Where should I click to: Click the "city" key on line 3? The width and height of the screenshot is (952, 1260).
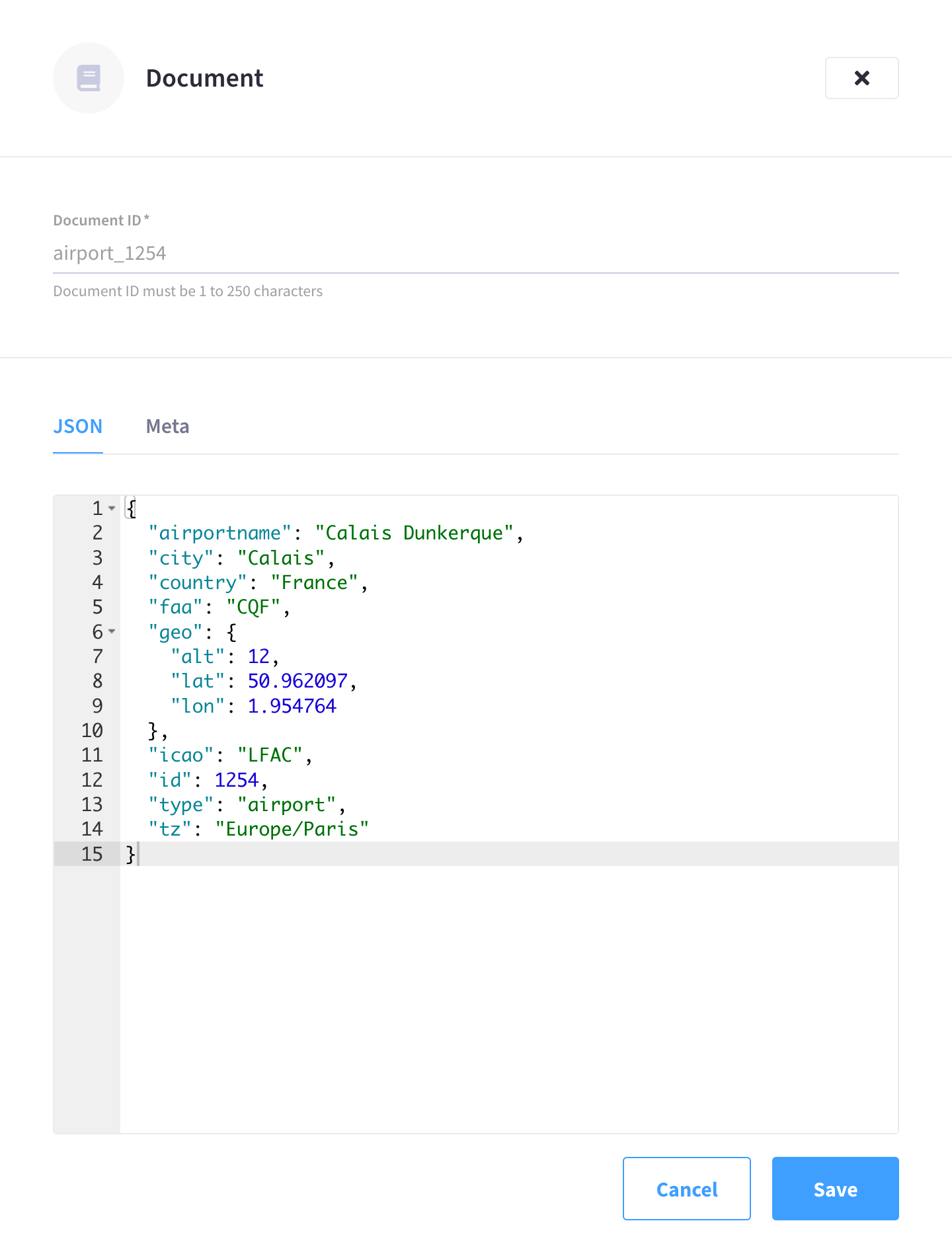(x=181, y=558)
